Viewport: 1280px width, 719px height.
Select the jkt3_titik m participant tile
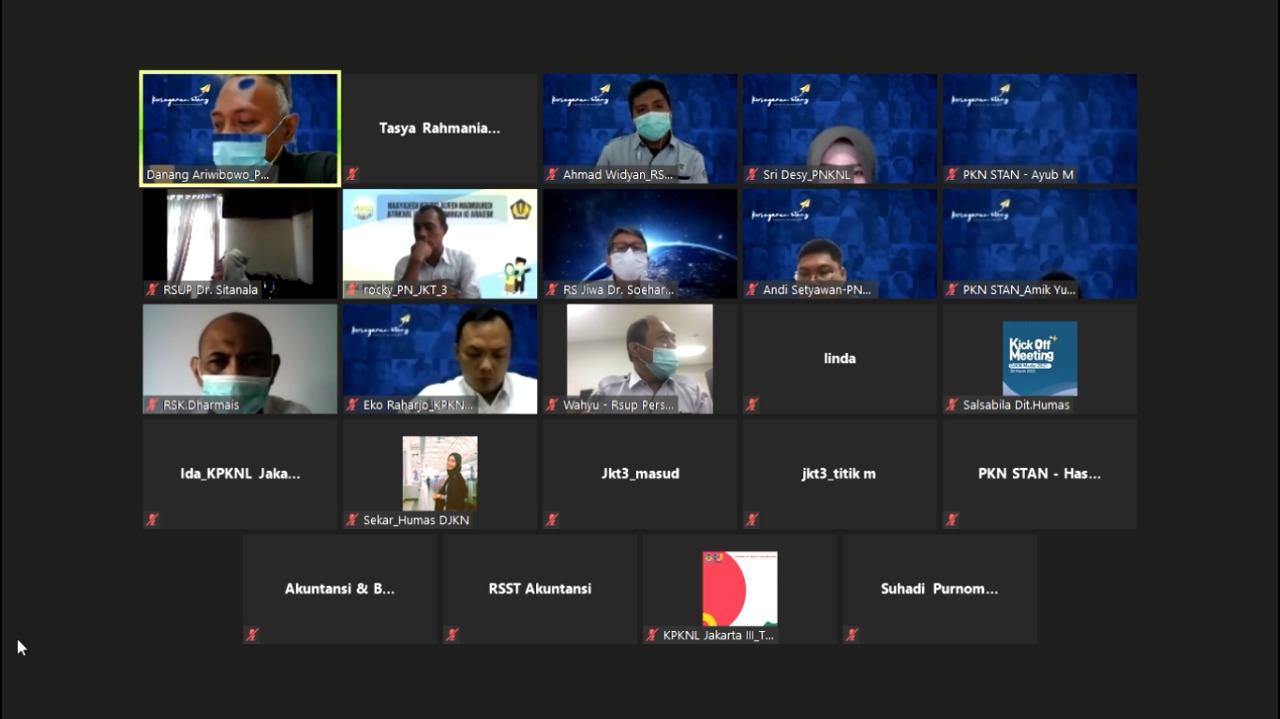[839, 473]
